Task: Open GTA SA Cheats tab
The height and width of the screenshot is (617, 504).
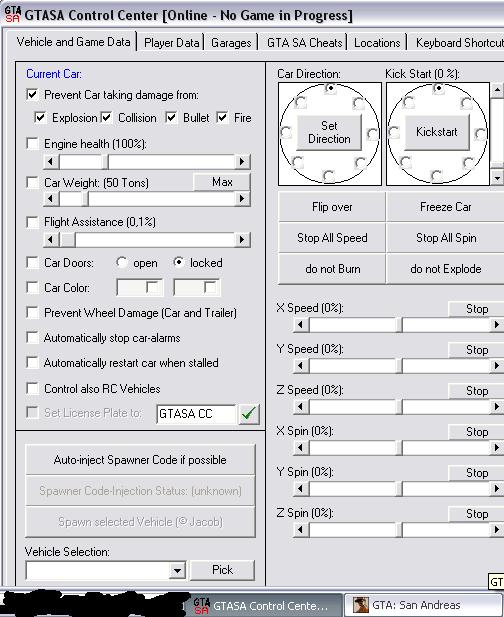Action: [305, 42]
